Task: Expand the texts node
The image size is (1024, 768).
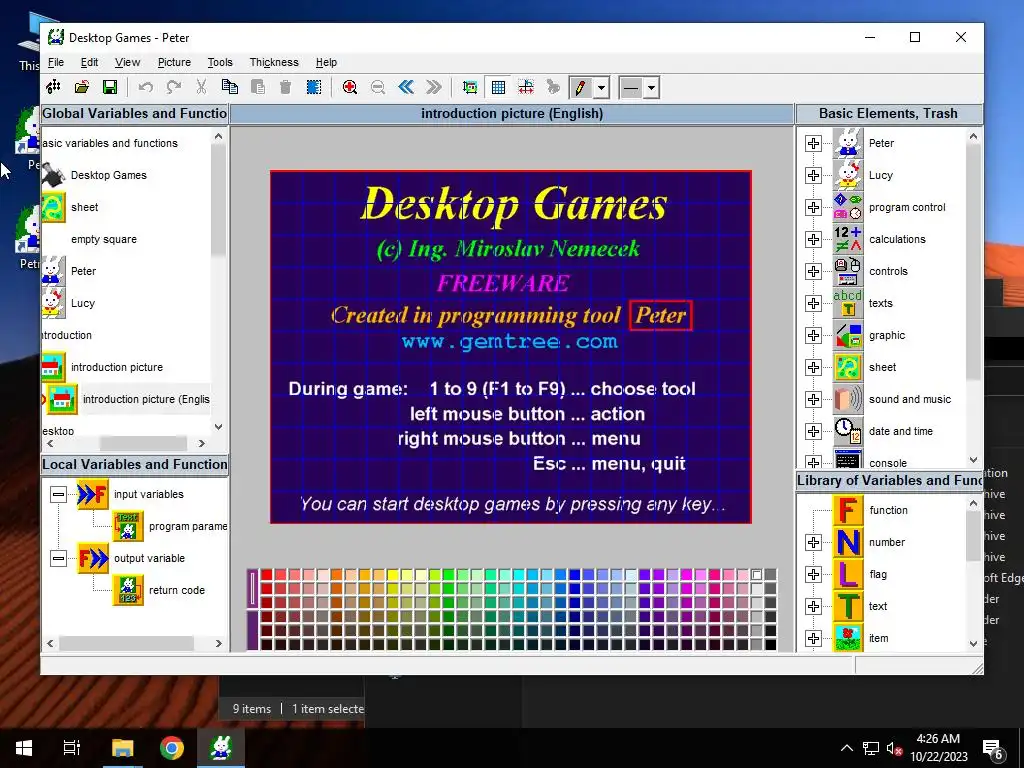Action: [x=813, y=303]
